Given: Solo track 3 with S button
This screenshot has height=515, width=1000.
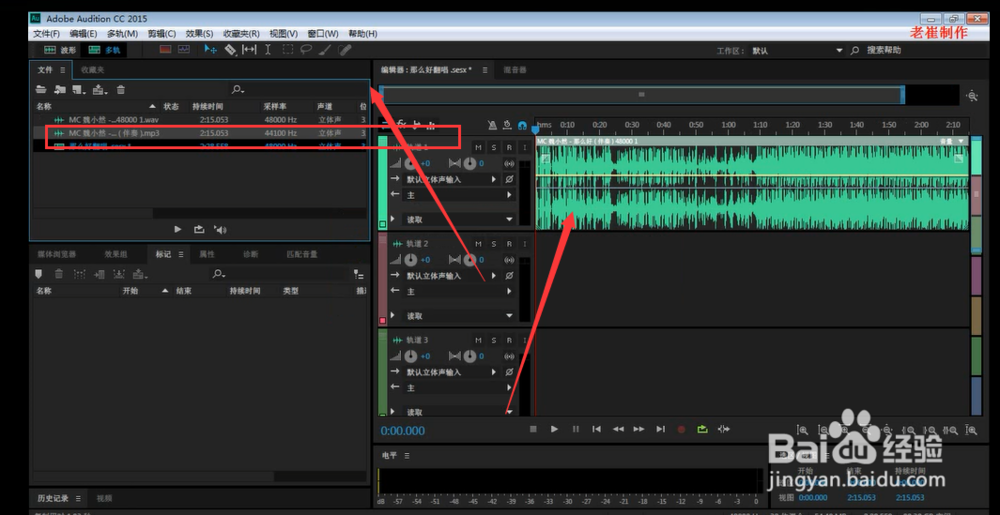Looking at the screenshot, I should click(x=494, y=340).
